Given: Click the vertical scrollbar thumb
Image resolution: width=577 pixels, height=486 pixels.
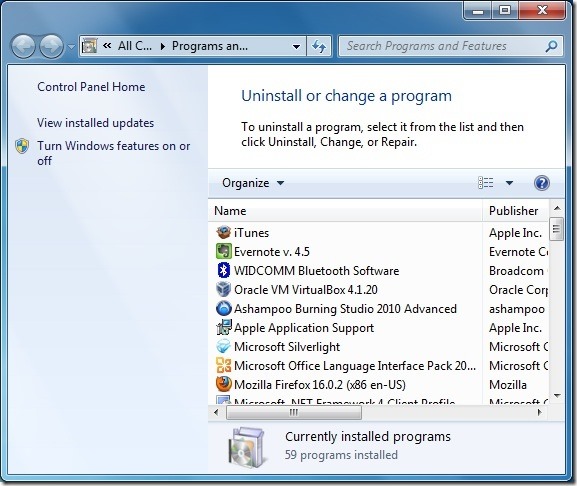Looking at the screenshot, I should 556,229.
